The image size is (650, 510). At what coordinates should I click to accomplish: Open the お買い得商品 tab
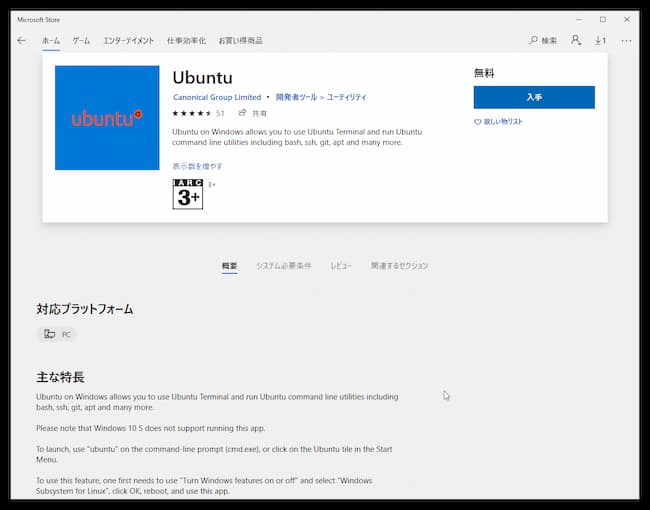240,41
